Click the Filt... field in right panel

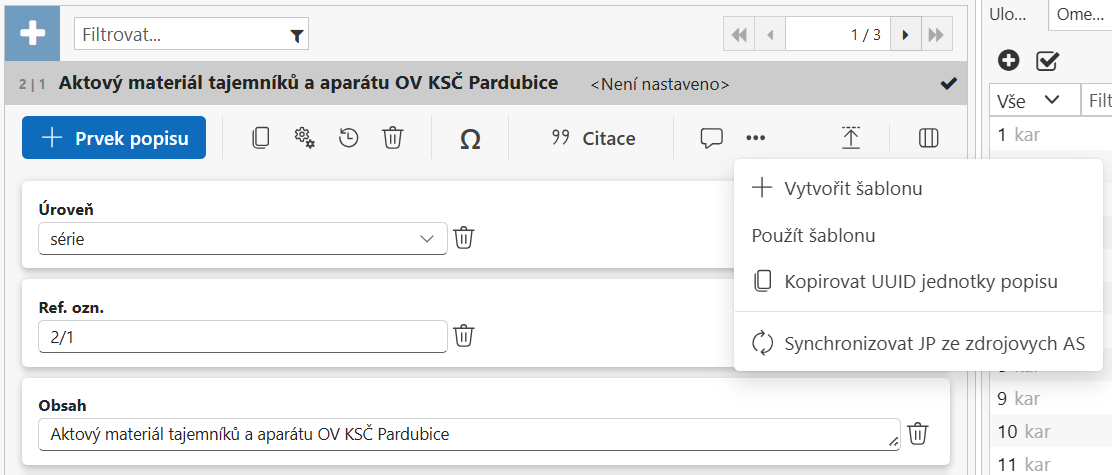pyautogui.click(x=1096, y=101)
